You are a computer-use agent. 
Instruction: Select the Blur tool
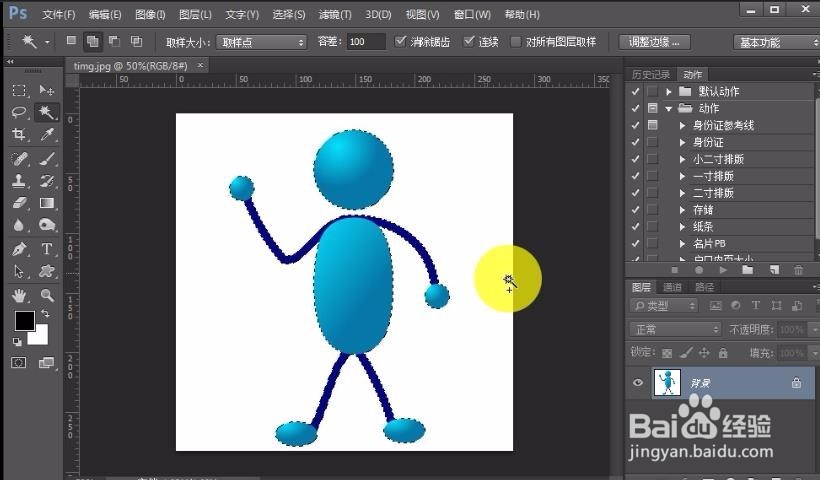click(19, 225)
